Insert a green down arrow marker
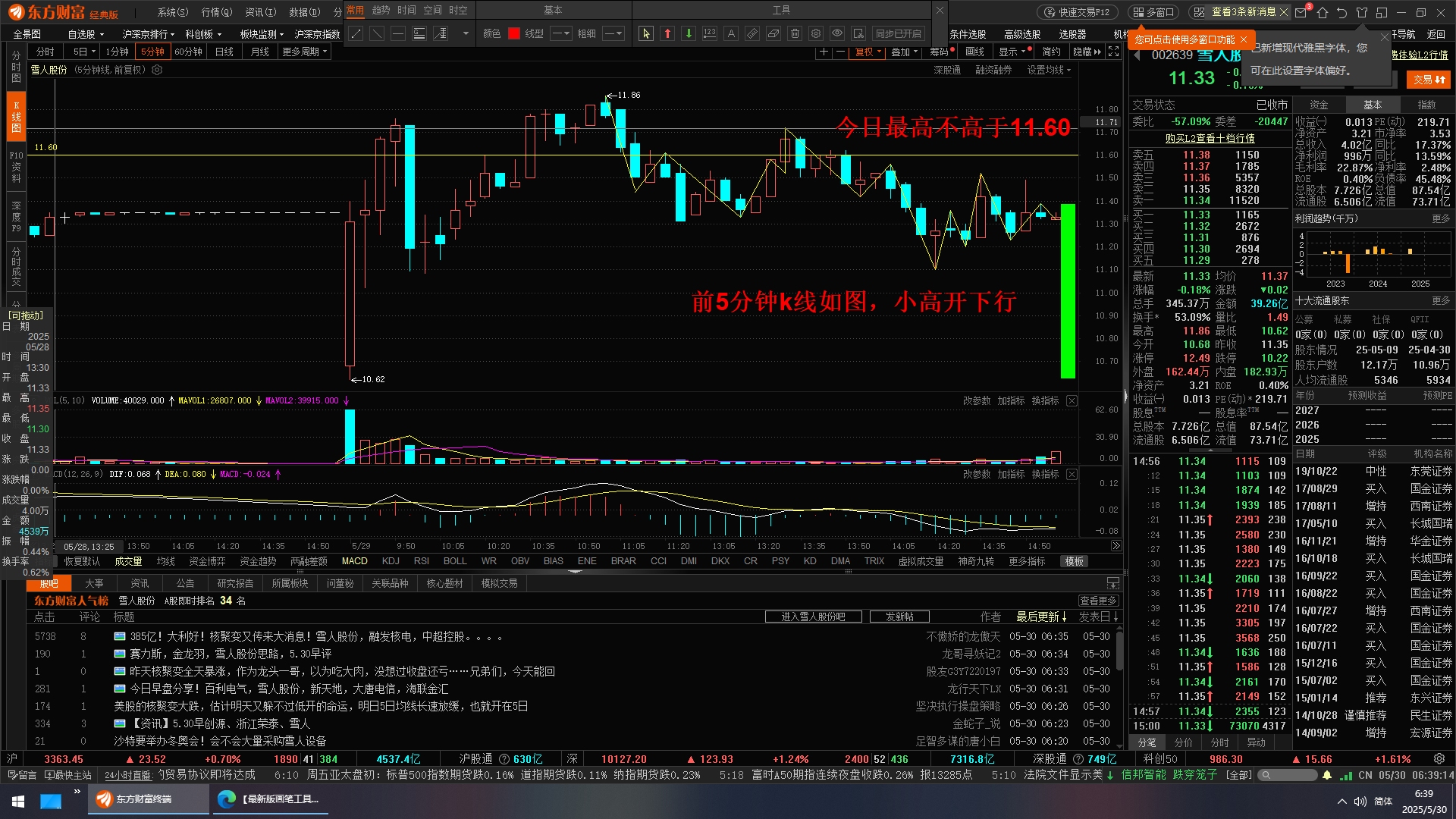The width and height of the screenshot is (1456, 819). (x=689, y=34)
